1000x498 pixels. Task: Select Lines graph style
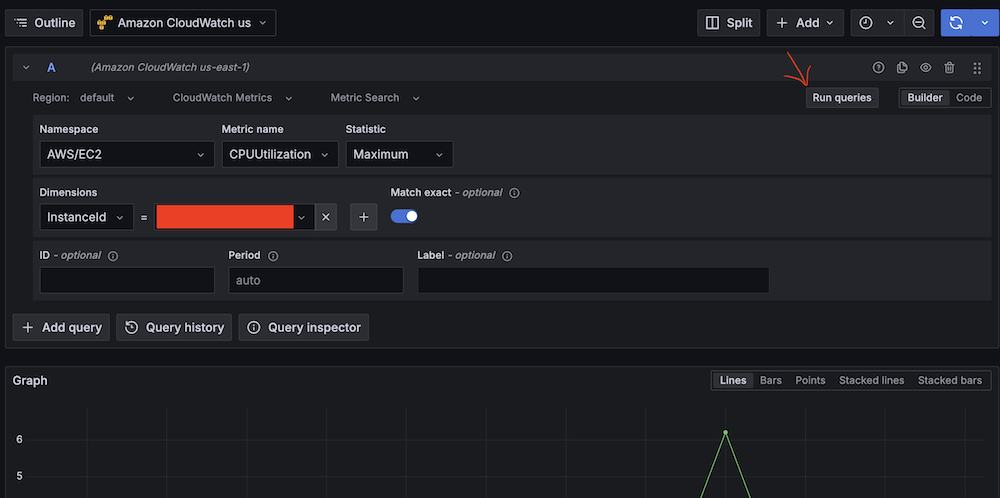click(733, 380)
